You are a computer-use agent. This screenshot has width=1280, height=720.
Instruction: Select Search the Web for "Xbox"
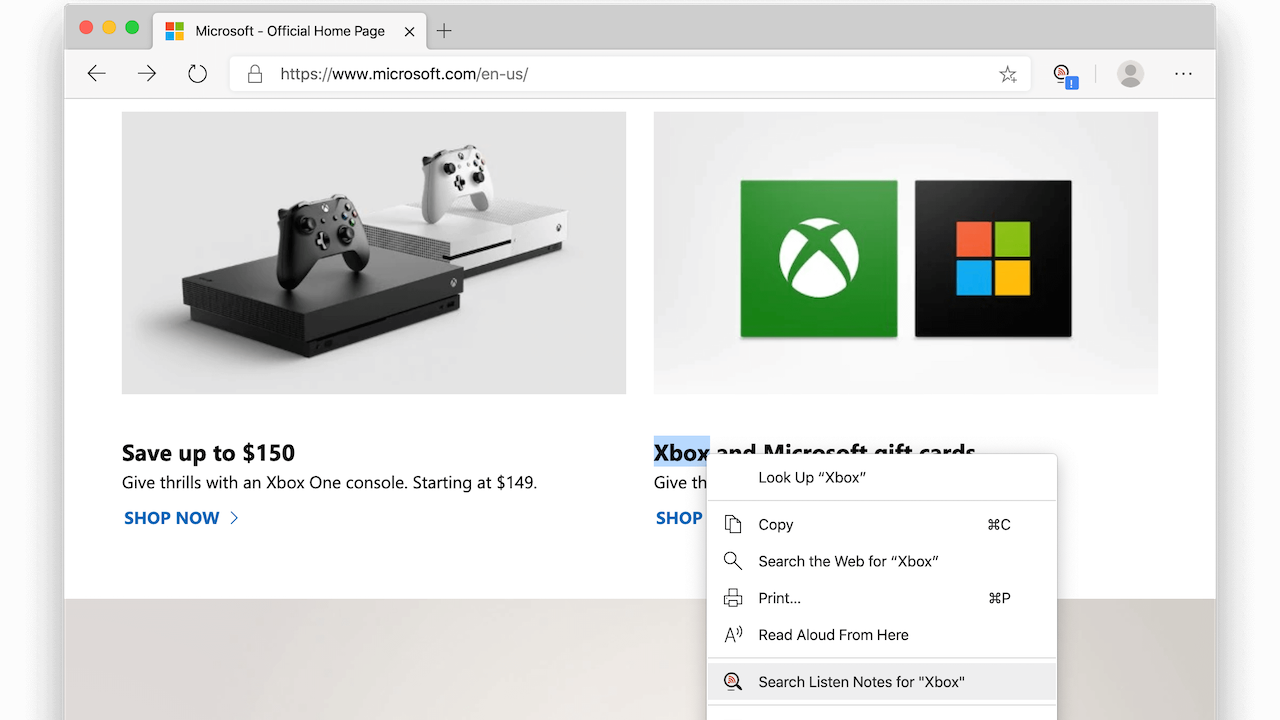[881, 561]
